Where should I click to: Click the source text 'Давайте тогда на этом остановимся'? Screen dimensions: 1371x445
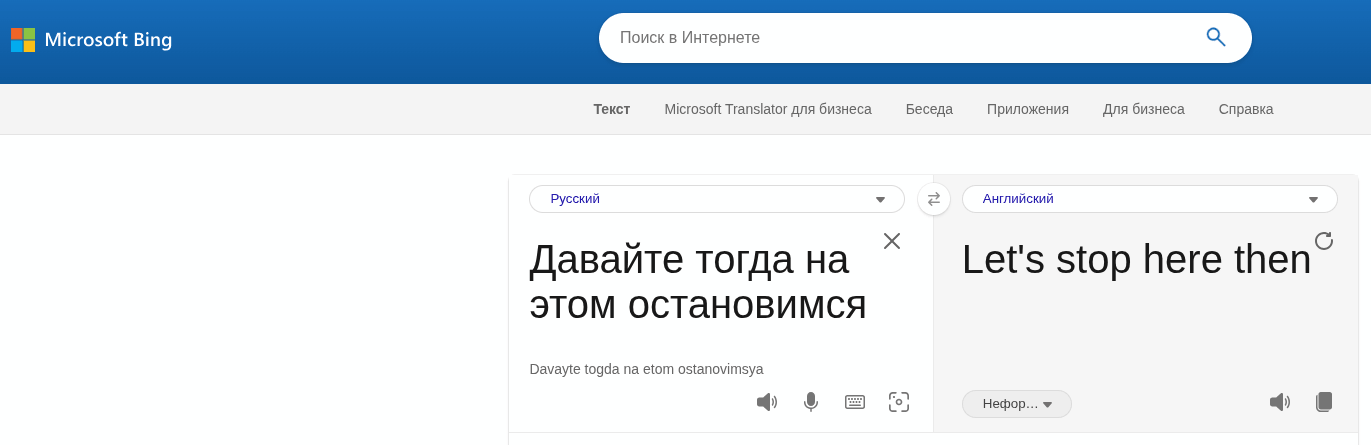point(698,282)
